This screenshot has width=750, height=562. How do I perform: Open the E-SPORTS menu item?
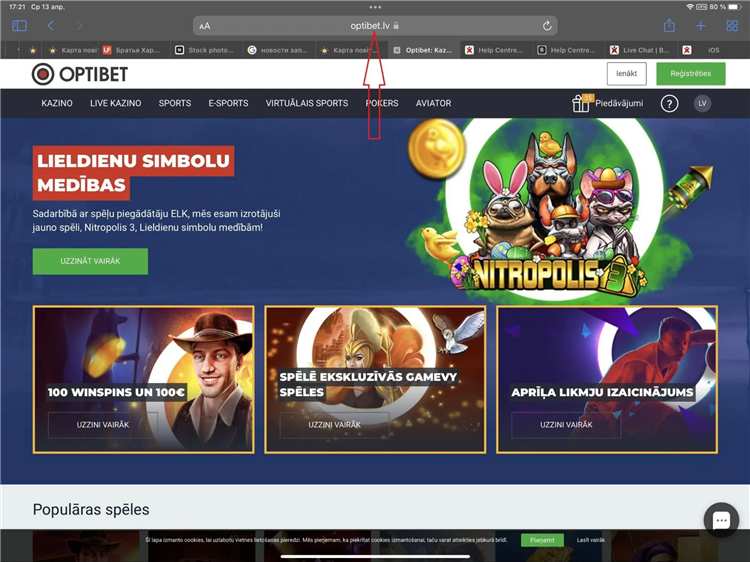tap(228, 103)
